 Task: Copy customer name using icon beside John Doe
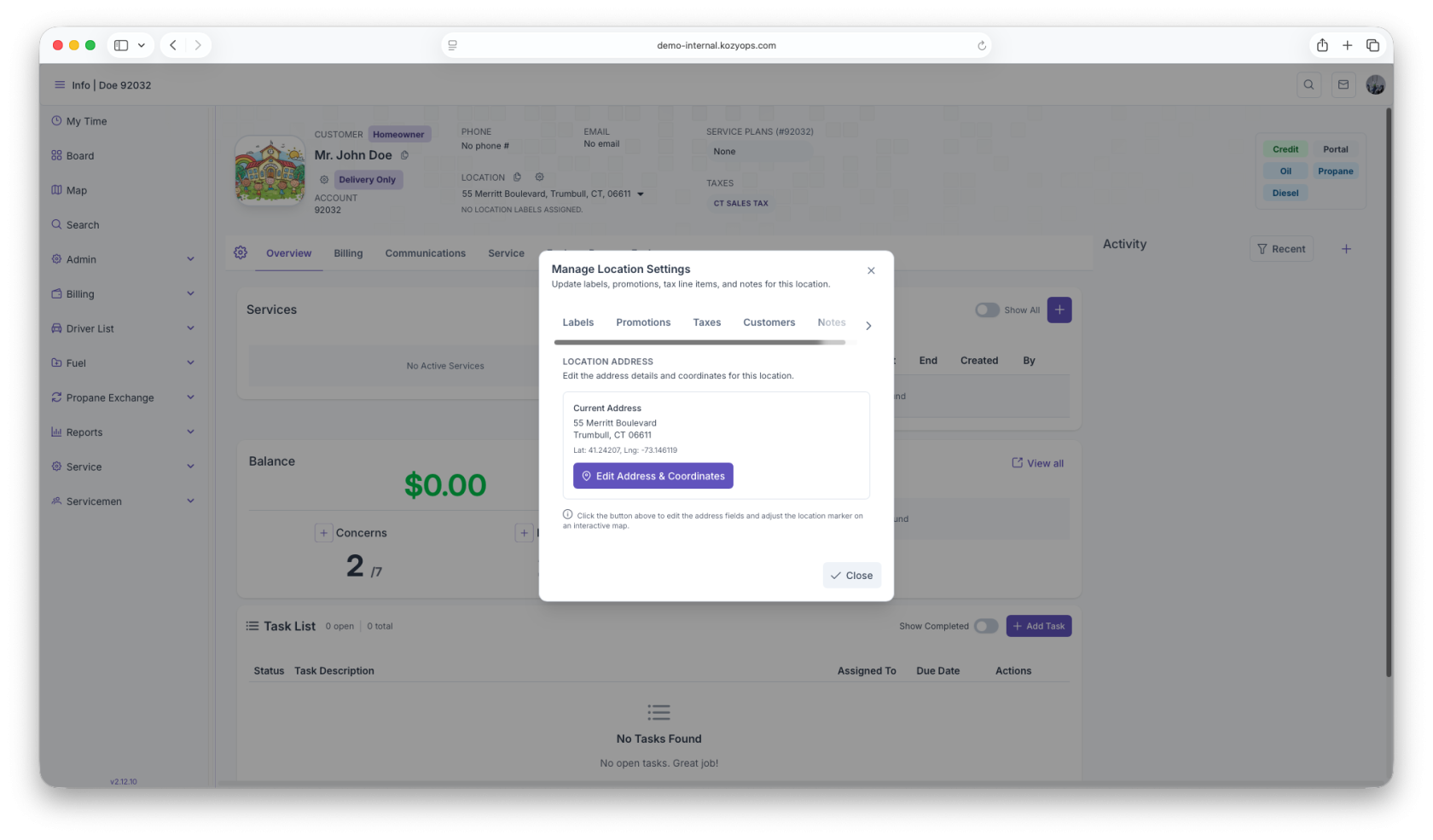(x=404, y=155)
